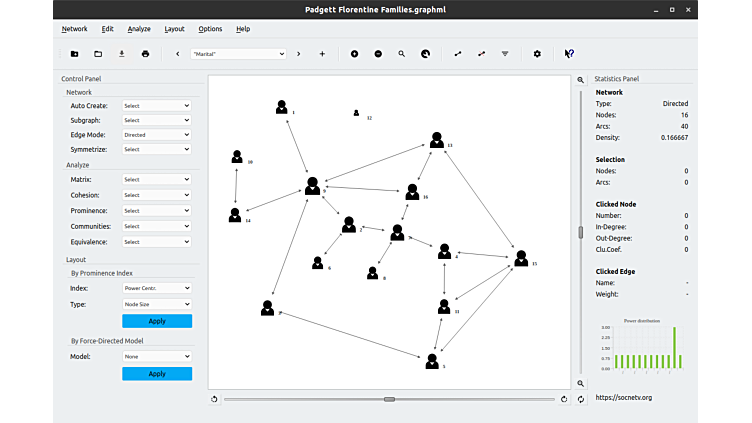
Task: Select node 15 in the network graph
Action: point(520,259)
